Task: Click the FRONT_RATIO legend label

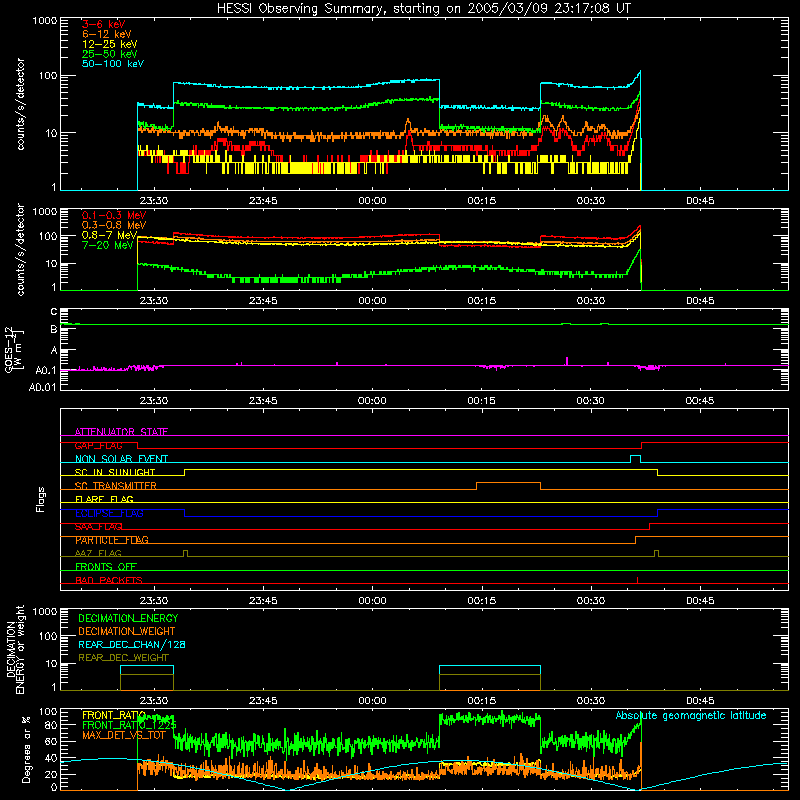Action: (x=114, y=715)
